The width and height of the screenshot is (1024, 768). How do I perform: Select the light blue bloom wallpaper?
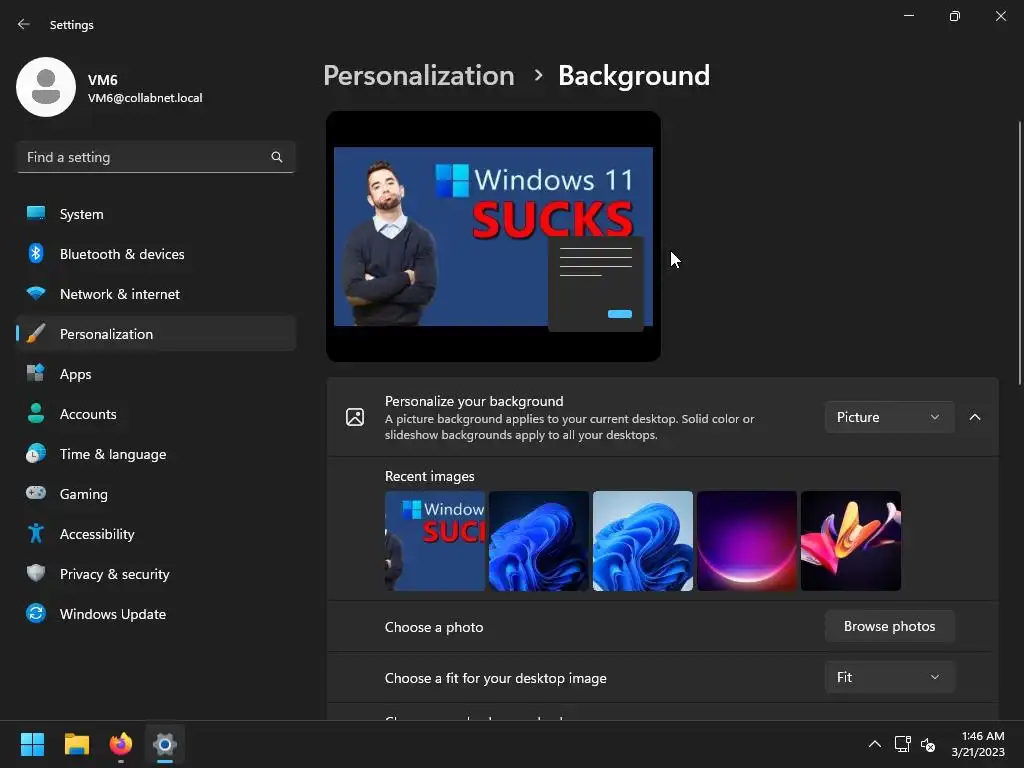point(643,541)
